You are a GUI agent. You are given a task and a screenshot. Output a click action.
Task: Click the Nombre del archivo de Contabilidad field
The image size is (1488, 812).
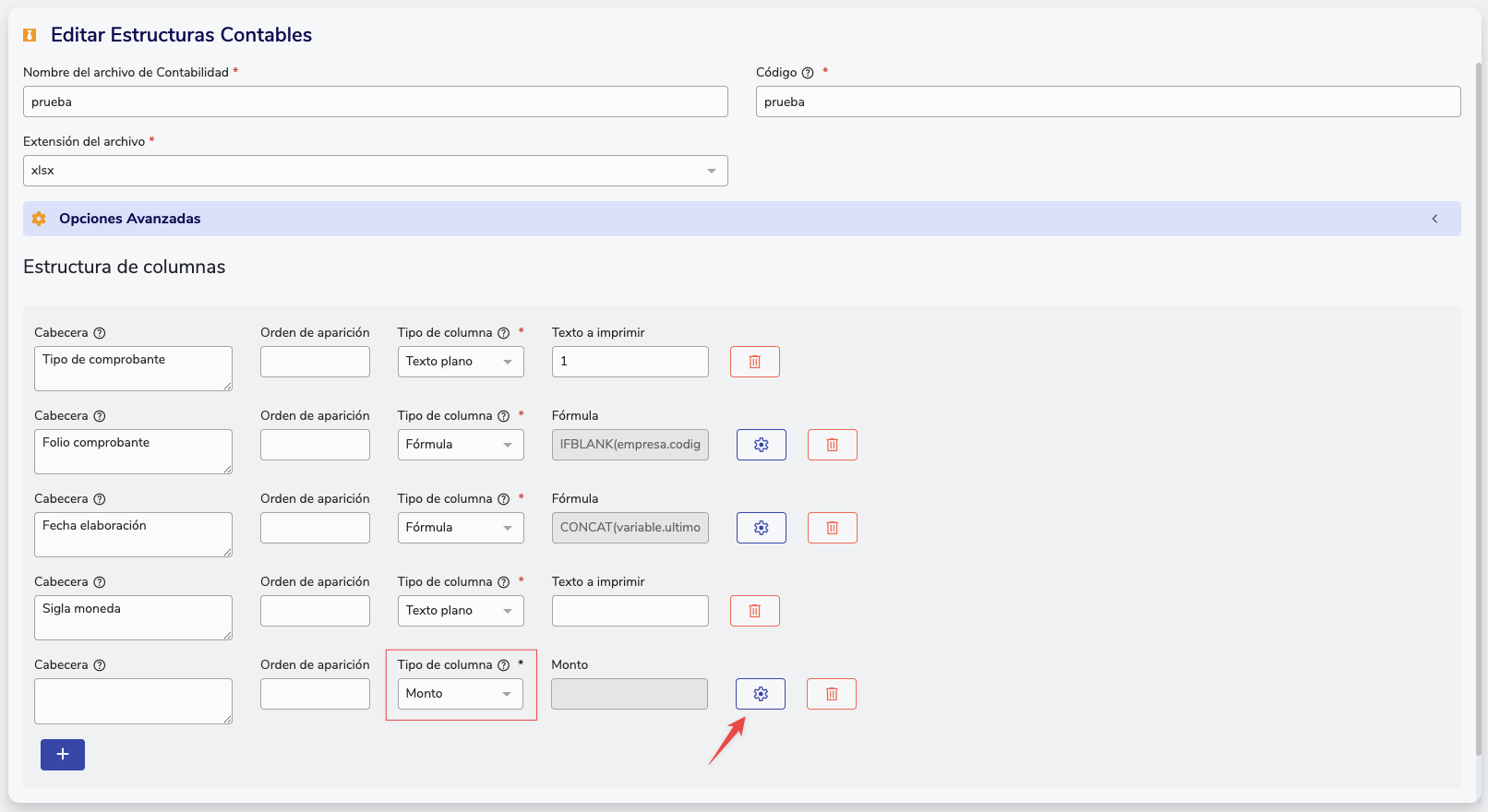375,101
